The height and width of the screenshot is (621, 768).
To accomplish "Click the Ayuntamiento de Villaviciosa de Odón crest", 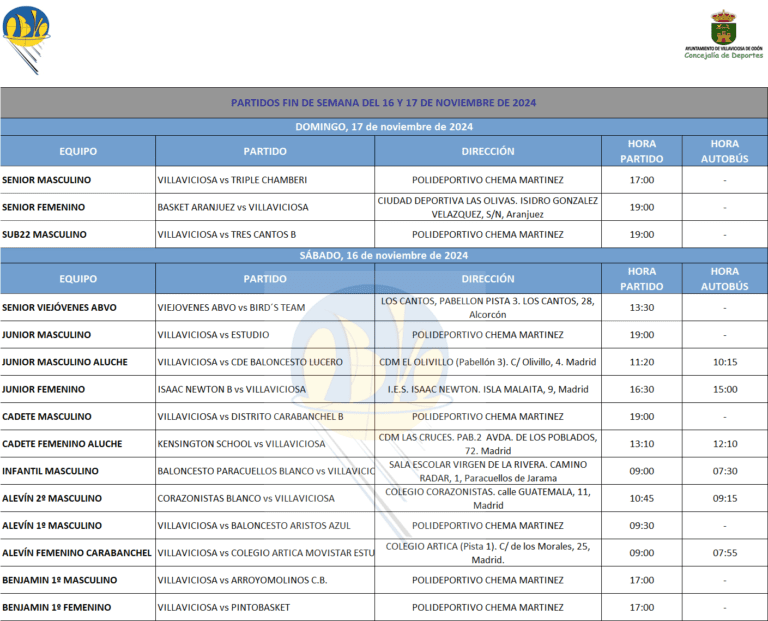I will pyautogui.click(x=723, y=27).
